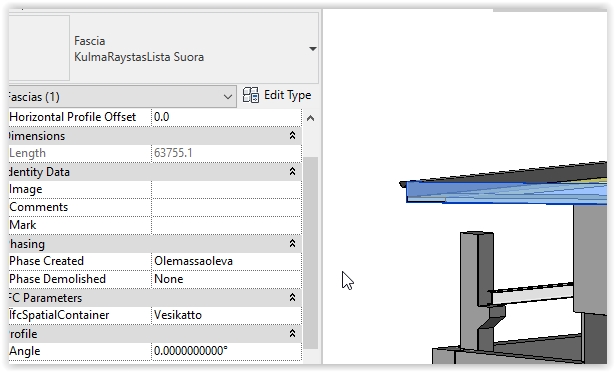
Task: Click the IfcSpatialContainer label
Action: [x=59, y=315]
